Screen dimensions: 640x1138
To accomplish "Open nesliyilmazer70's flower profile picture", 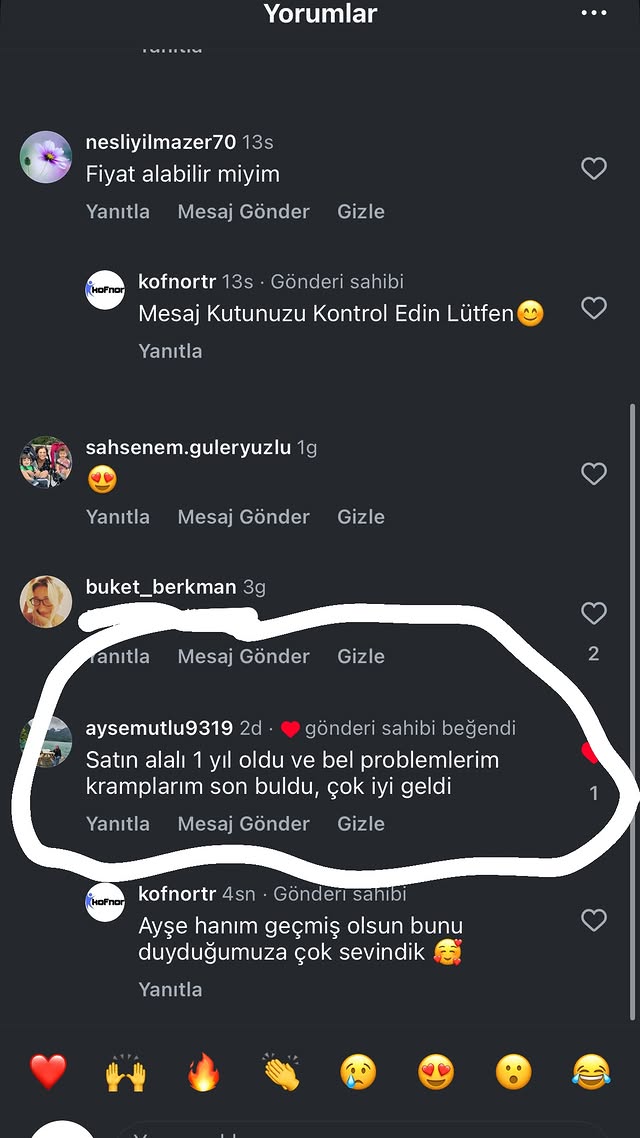I will click(x=46, y=156).
